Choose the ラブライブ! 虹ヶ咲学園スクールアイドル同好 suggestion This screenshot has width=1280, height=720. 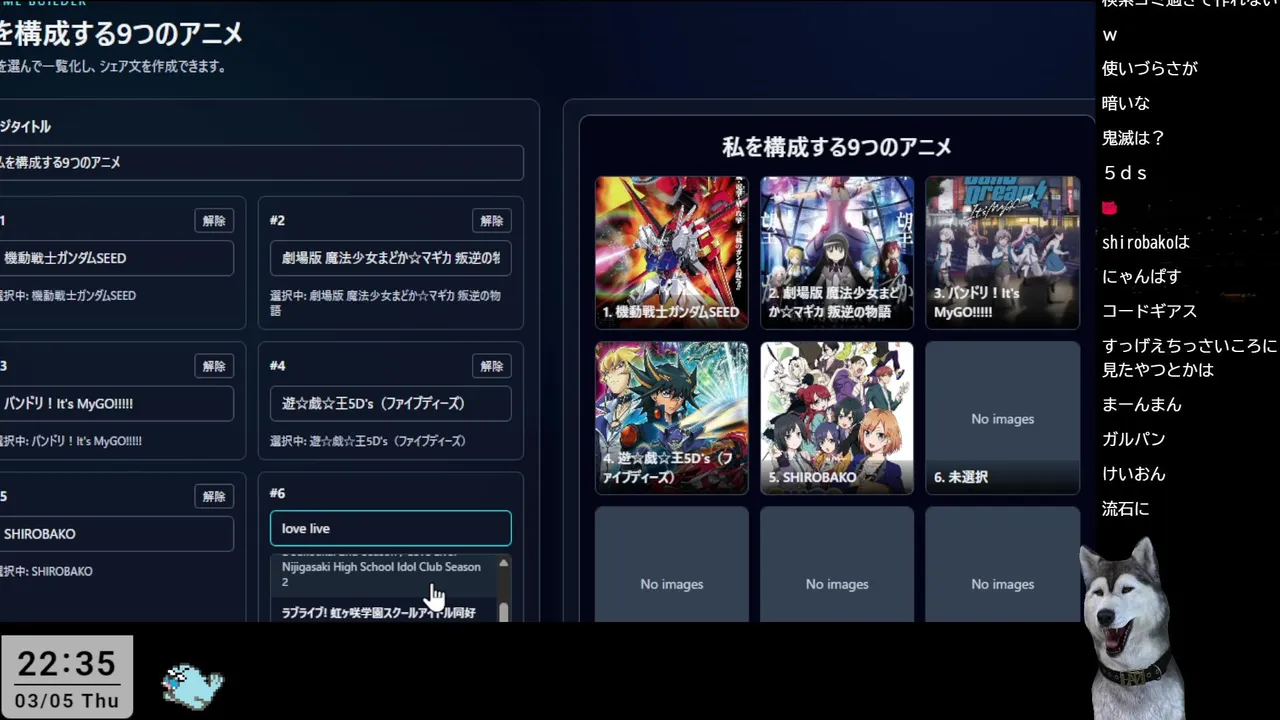(x=383, y=612)
